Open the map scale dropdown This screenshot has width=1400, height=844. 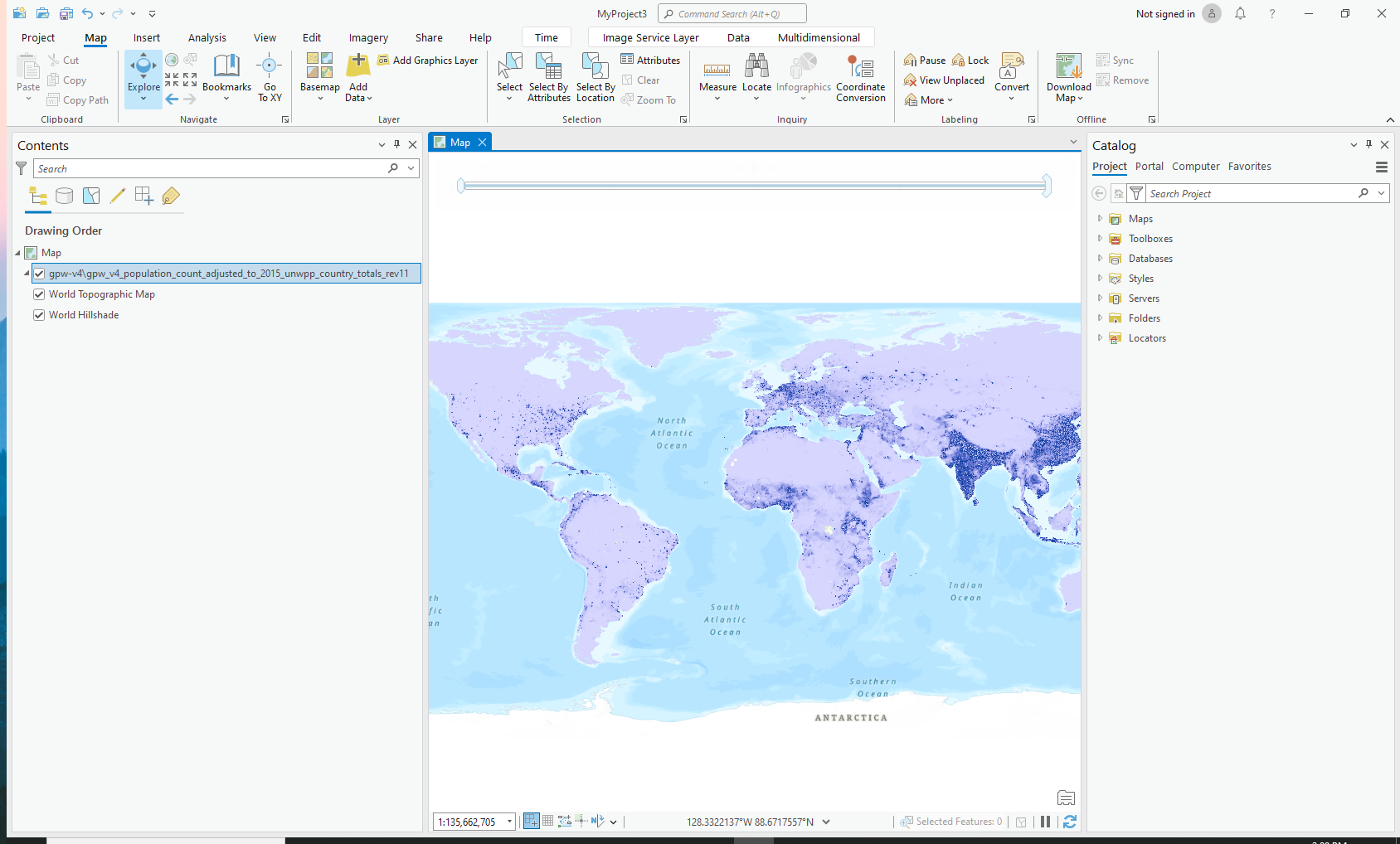click(x=509, y=822)
